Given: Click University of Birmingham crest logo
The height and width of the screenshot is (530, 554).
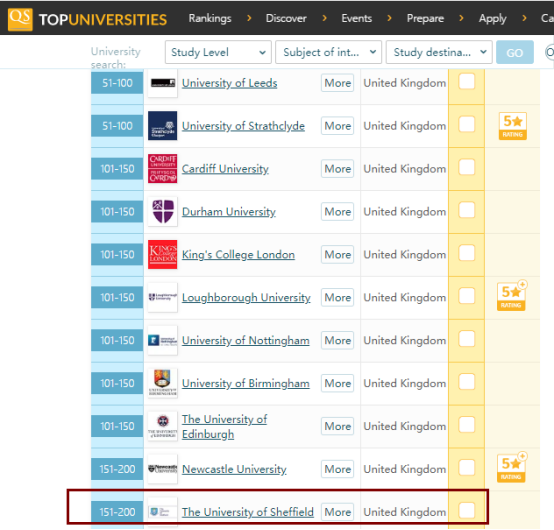Looking at the screenshot, I should 163,383.
